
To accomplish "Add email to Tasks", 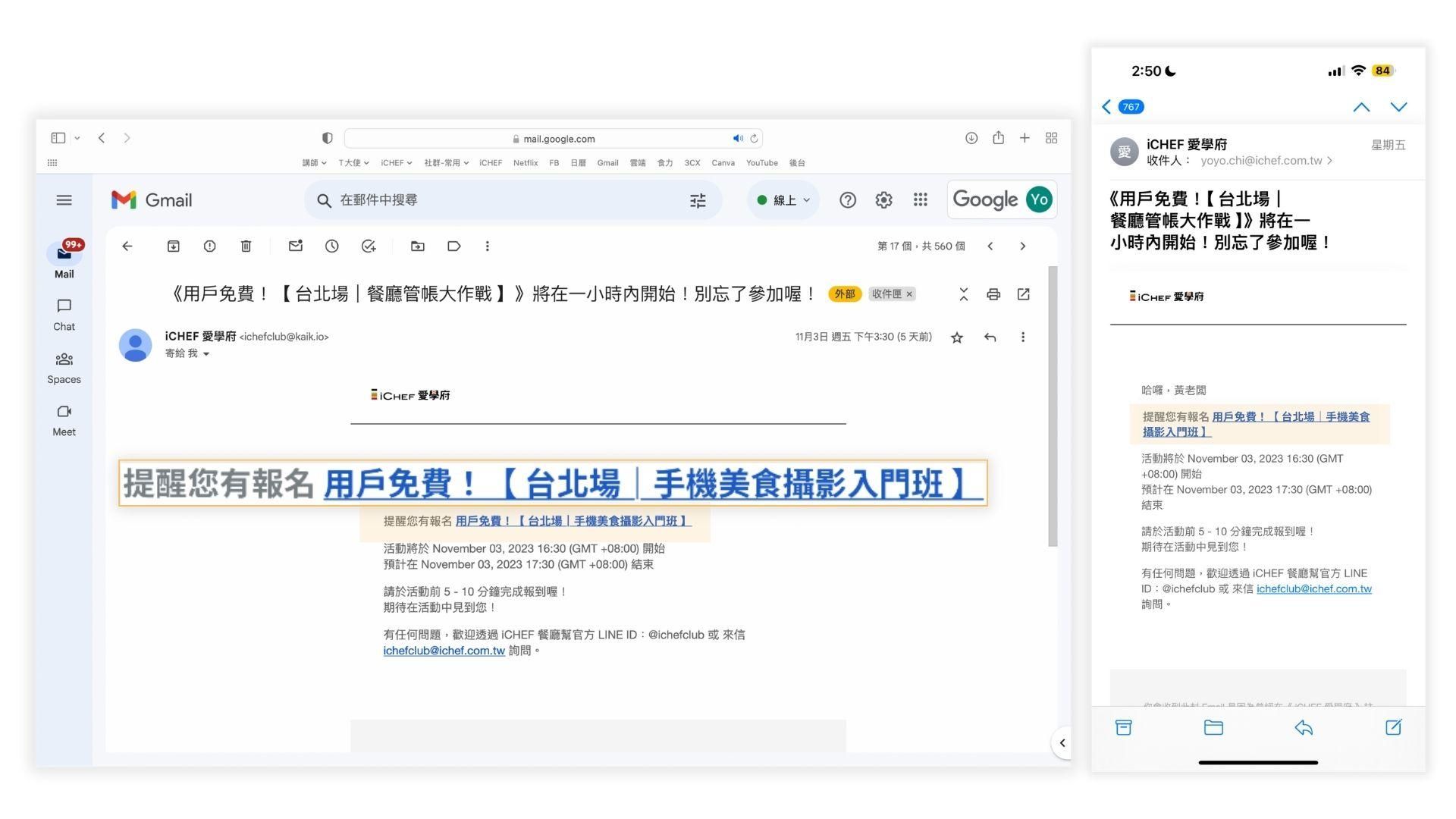I will click(x=369, y=246).
